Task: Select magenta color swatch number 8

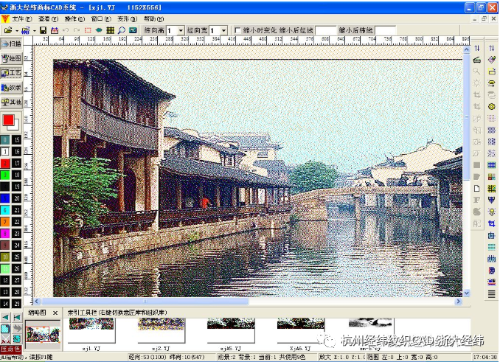Action: (5, 233)
